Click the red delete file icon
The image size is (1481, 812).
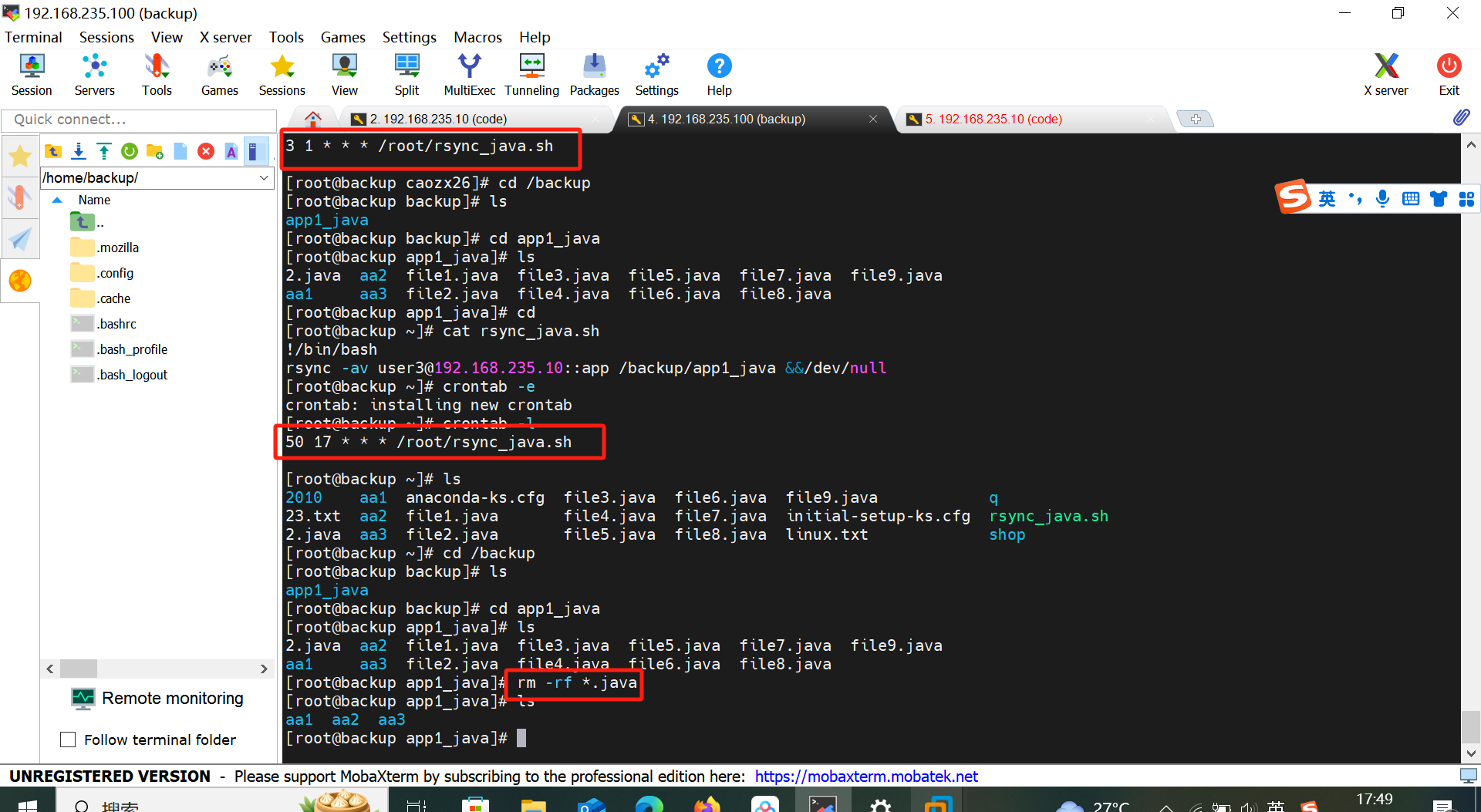coord(206,151)
